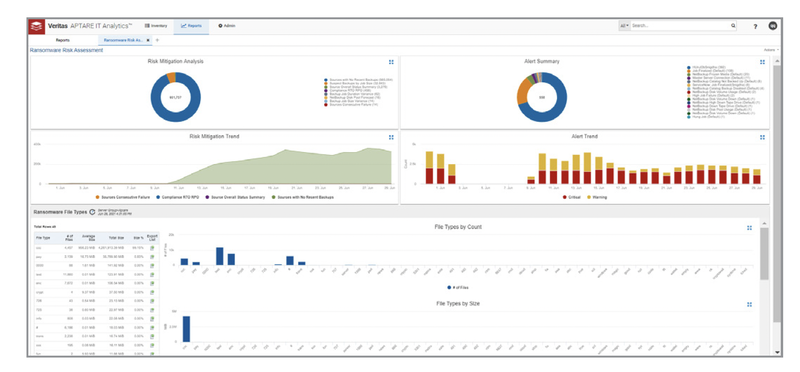
Task: Export list for first file type row
Action: (x=152, y=247)
